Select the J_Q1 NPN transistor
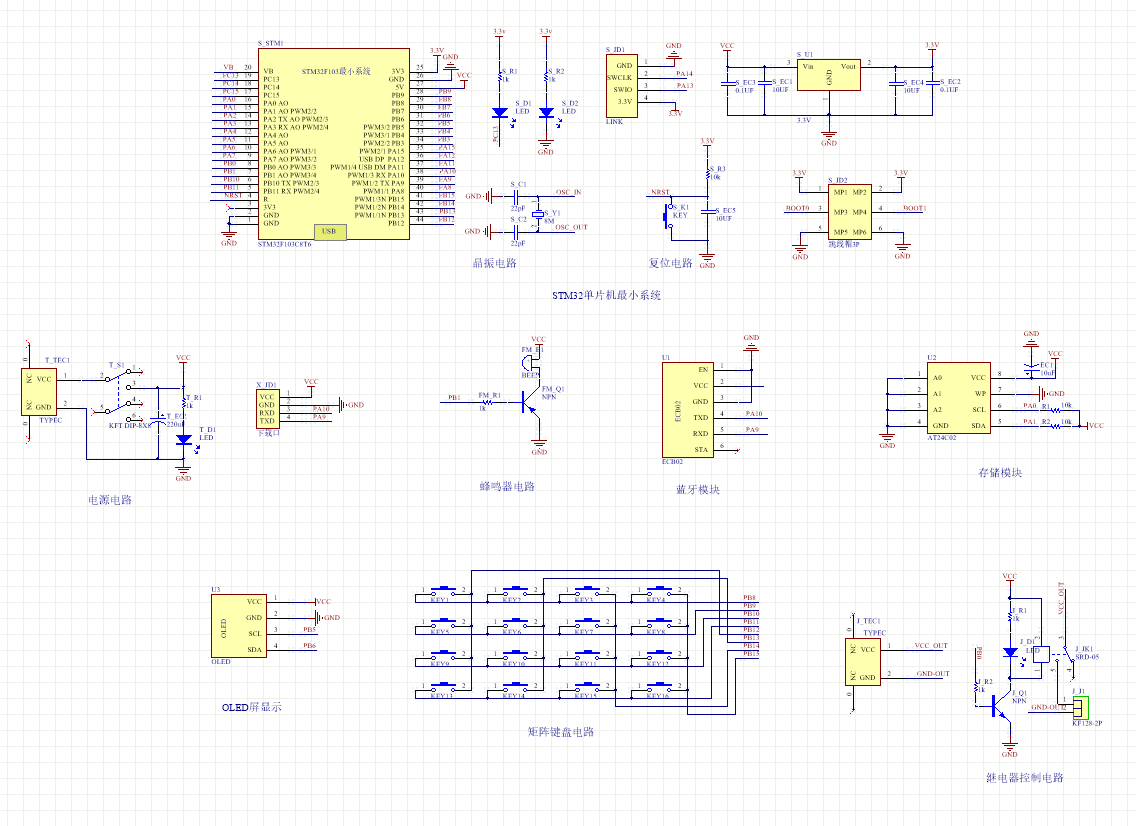Image resolution: width=1136 pixels, height=826 pixels. pos(1000,706)
